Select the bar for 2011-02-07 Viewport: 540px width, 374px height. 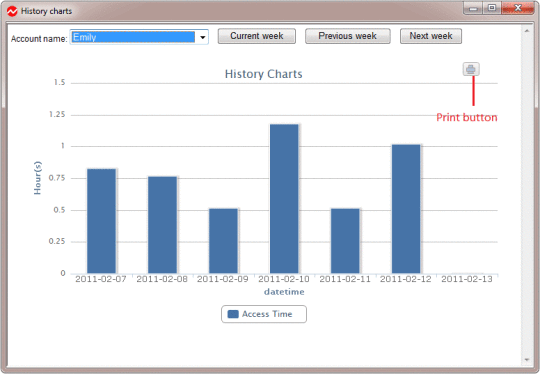pos(101,221)
